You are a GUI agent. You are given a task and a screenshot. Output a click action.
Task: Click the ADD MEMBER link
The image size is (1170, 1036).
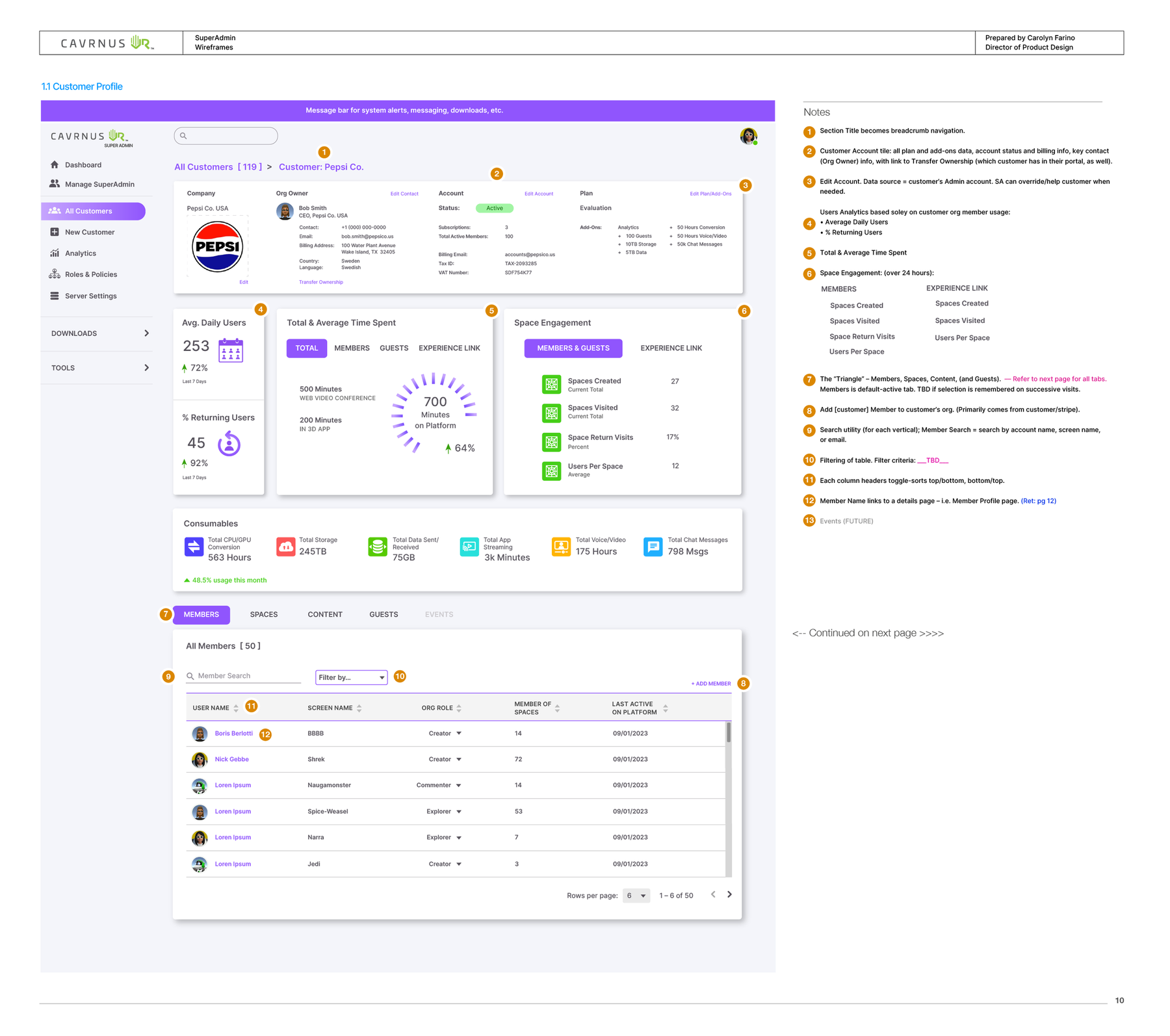tap(711, 684)
